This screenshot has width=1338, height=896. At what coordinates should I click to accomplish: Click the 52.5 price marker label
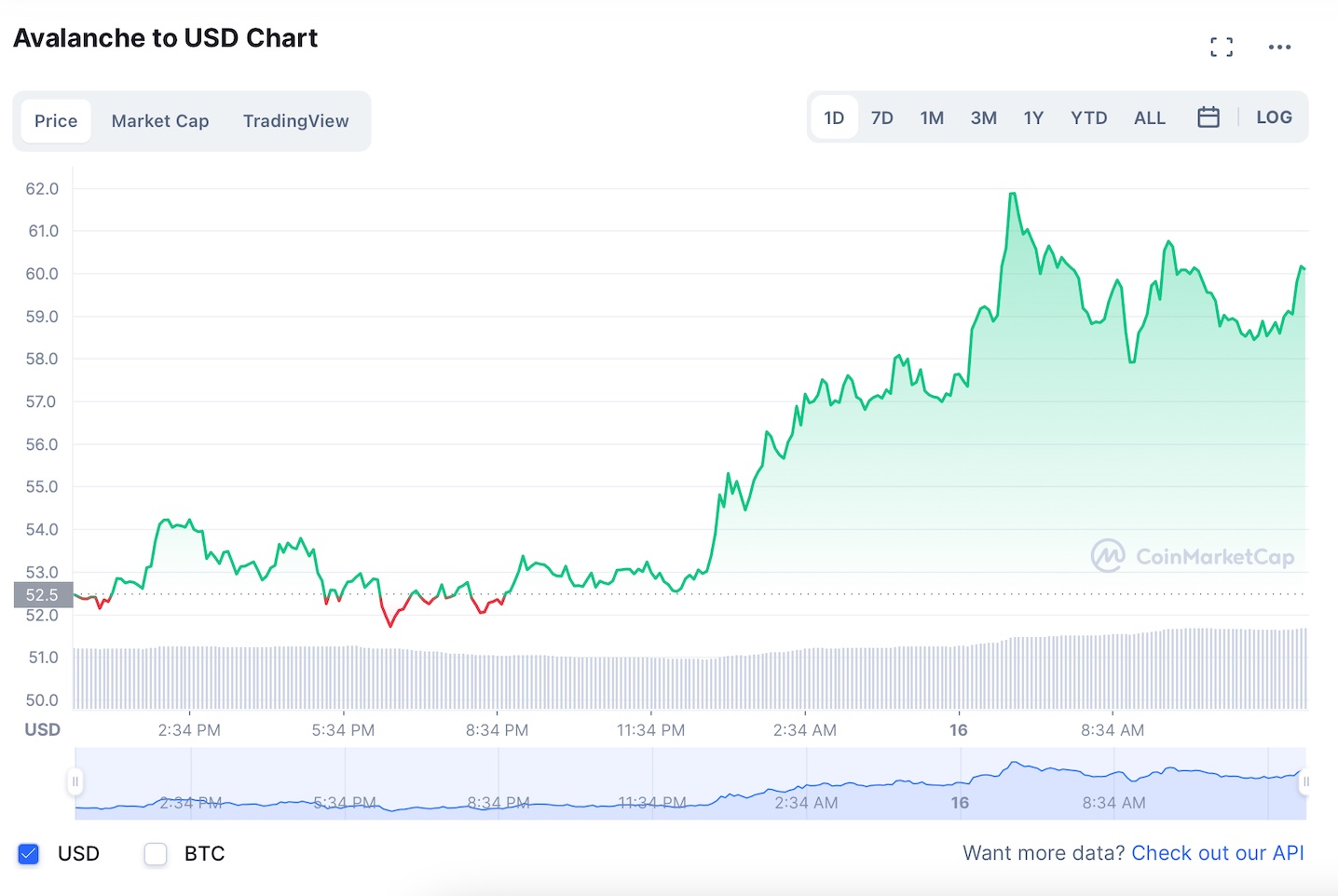click(43, 594)
